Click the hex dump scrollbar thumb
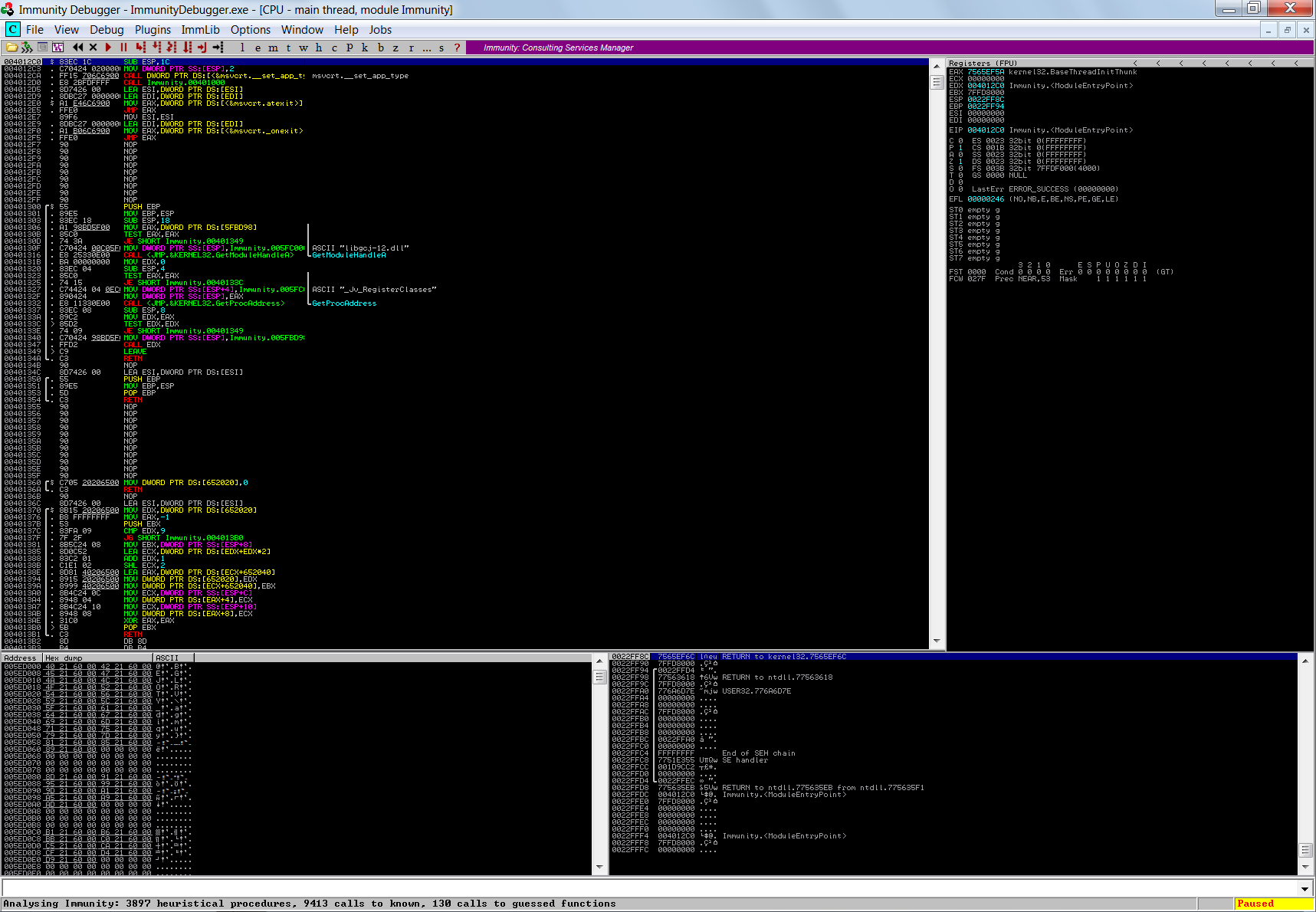The image size is (1316, 912). [599, 677]
